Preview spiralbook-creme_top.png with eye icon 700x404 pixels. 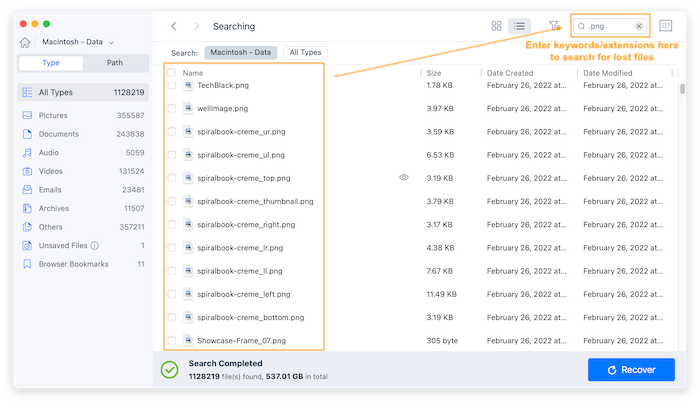point(404,177)
